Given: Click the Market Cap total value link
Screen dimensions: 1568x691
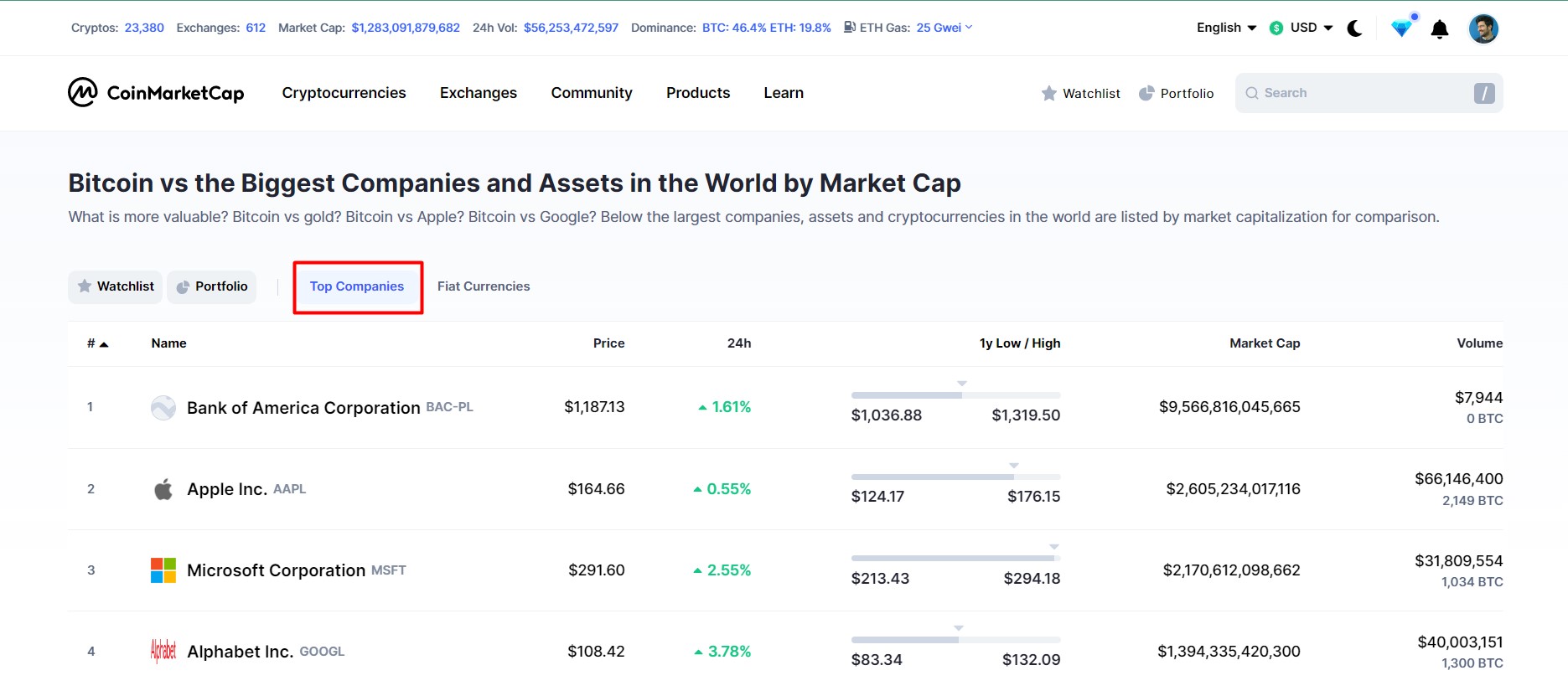Looking at the screenshot, I should [x=406, y=28].
